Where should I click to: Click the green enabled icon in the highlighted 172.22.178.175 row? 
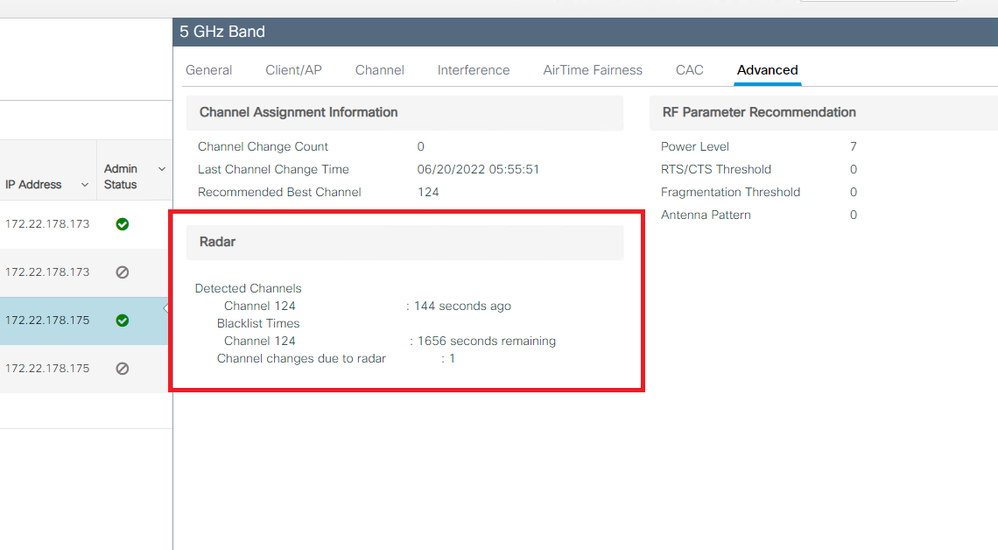coord(122,320)
